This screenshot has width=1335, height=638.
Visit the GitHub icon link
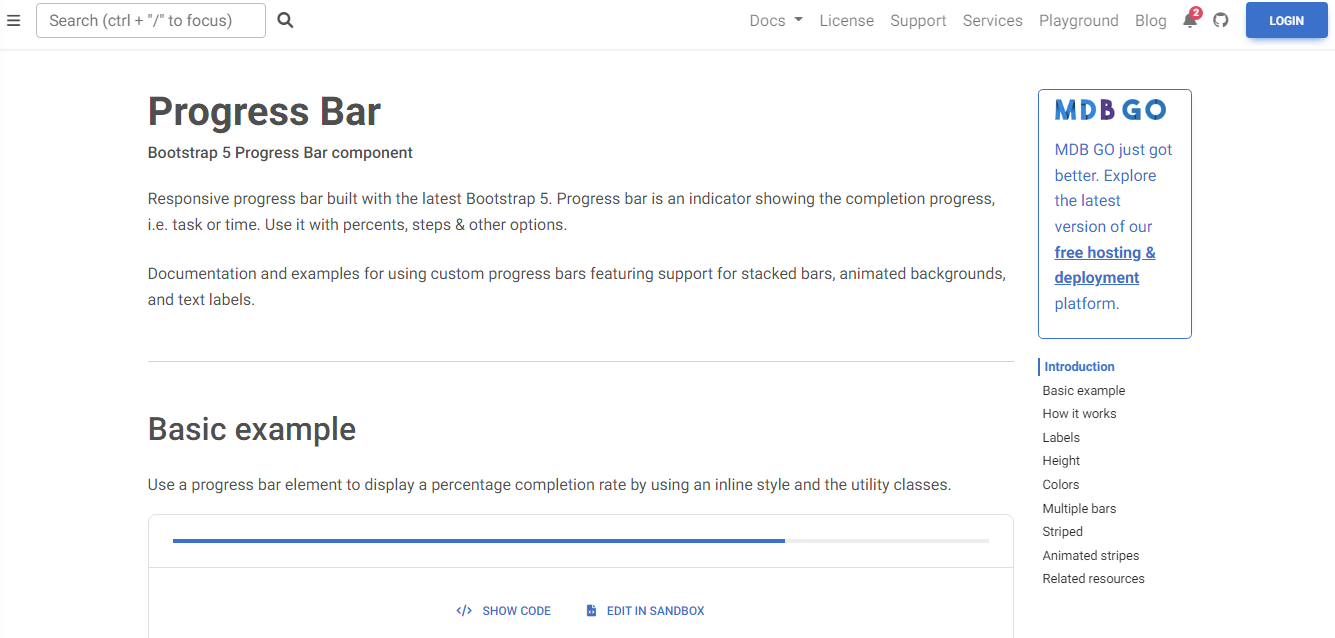[x=1220, y=20]
